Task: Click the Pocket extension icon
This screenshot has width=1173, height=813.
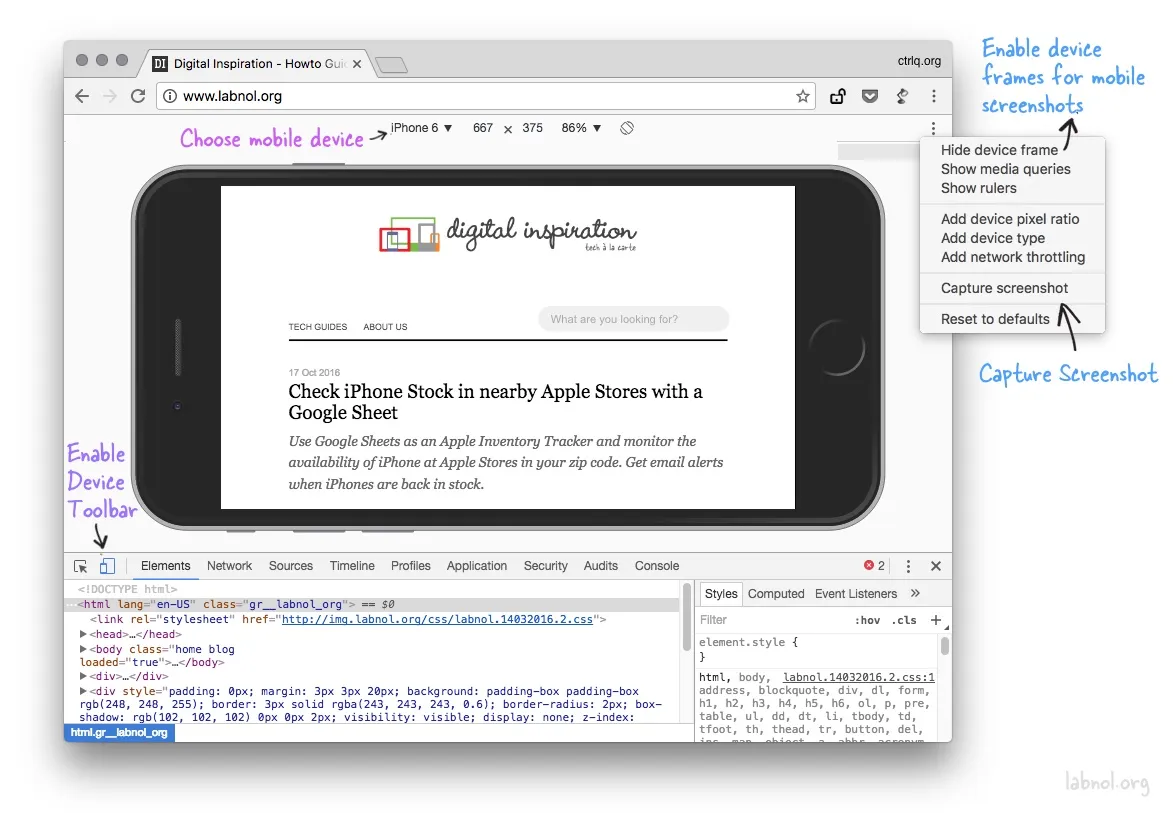Action: pyautogui.click(x=870, y=96)
